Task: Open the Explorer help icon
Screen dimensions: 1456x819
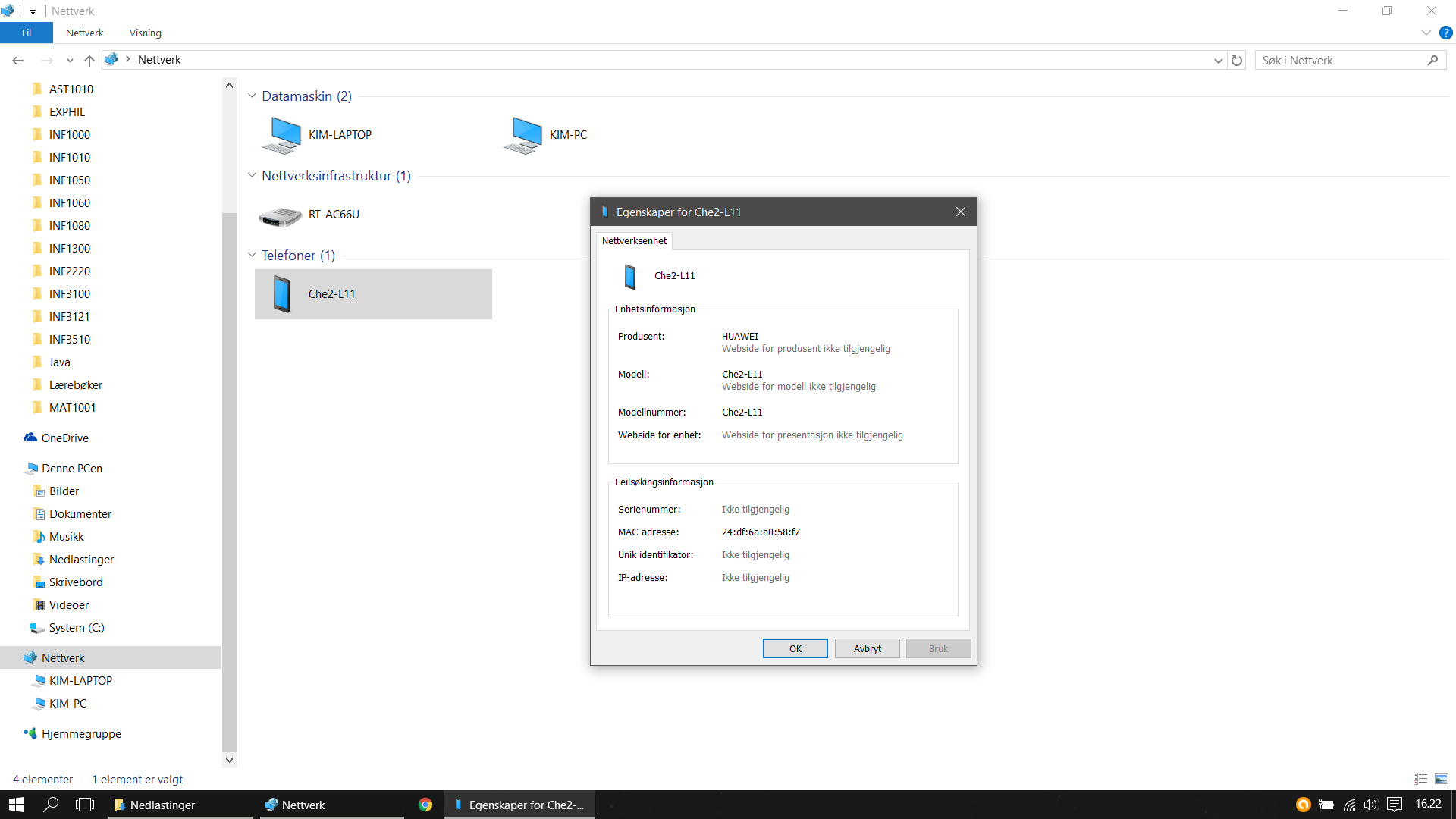Action: pos(1446,33)
